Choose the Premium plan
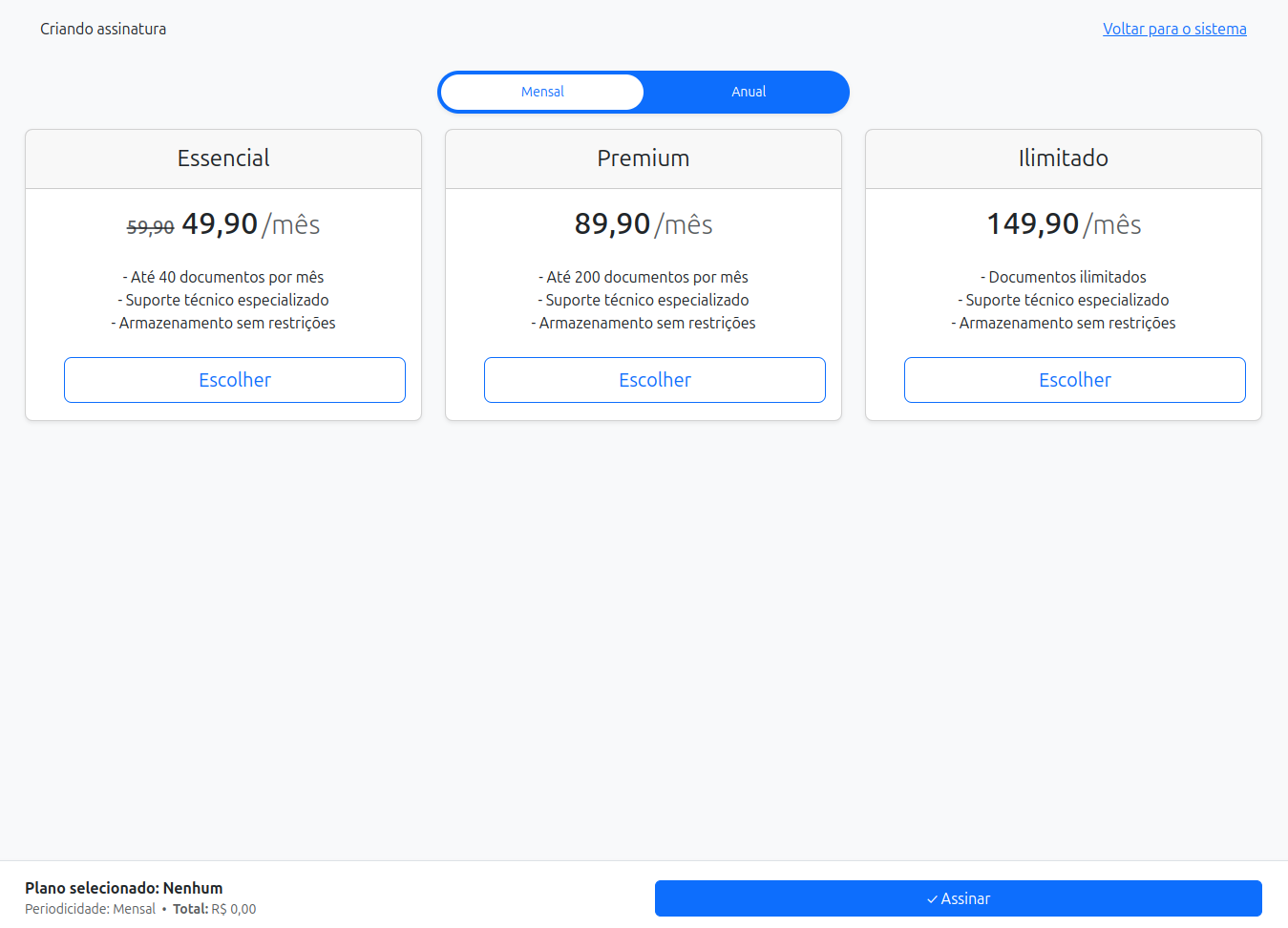The width and height of the screenshot is (1288, 928). click(655, 380)
